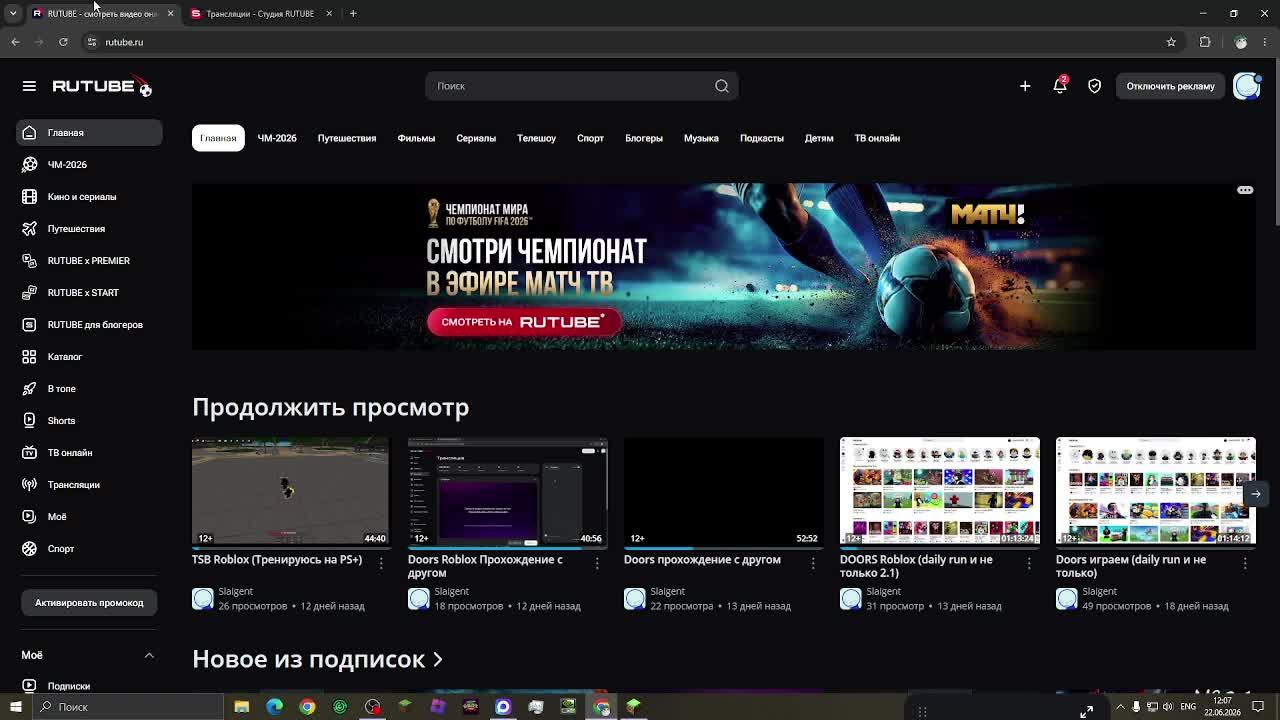The width and height of the screenshot is (1280, 720).
Task: Open options for Doors играем video
Action: tap(1245, 564)
